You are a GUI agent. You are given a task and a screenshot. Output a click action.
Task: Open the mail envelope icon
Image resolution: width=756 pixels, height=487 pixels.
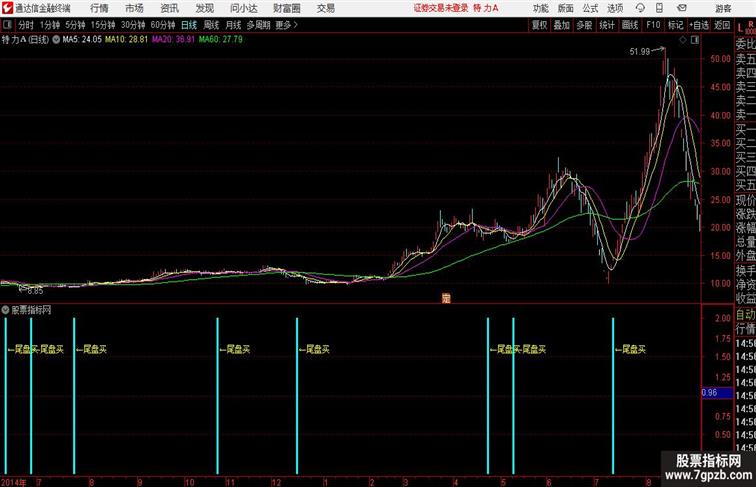pyautogui.click(x=681, y=8)
